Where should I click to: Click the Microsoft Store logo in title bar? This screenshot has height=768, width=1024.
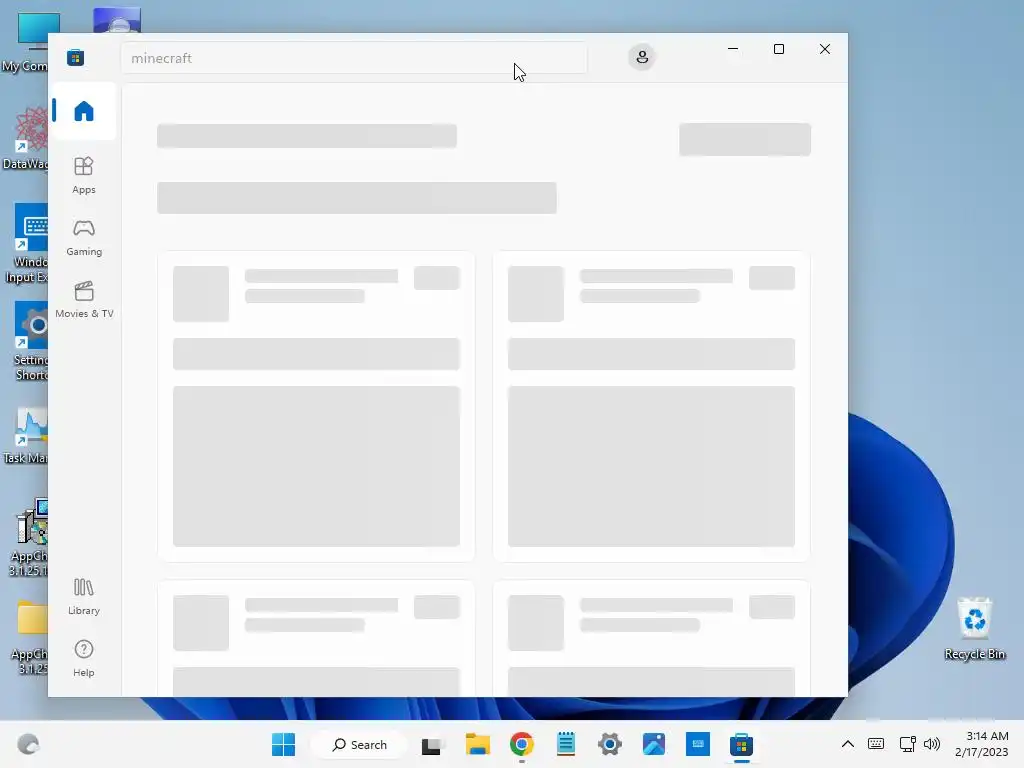click(x=75, y=57)
